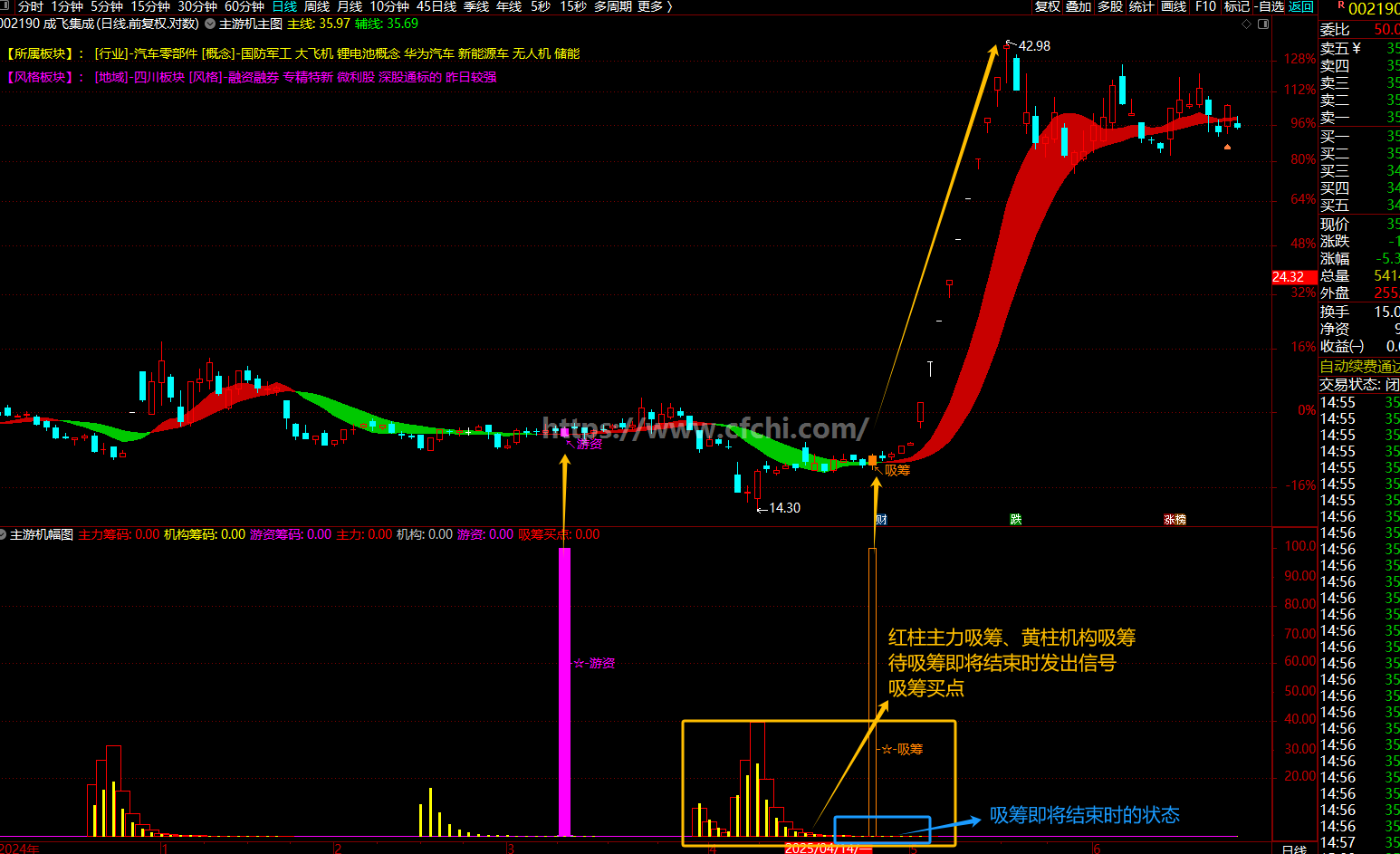The height and width of the screenshot is (854, 1400).
Task: Click the 大飞机 concept label
Action: click(x=314, y=53)
